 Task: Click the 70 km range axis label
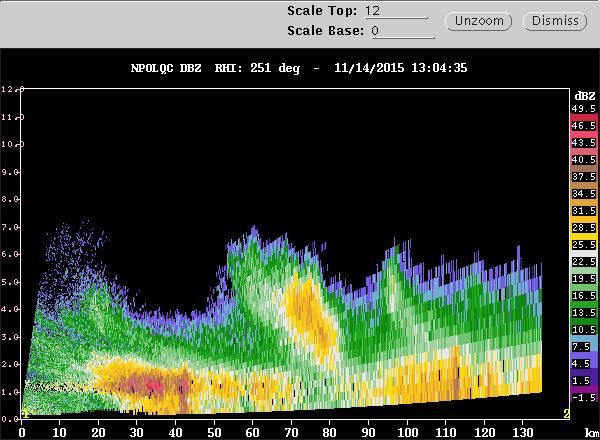(290, 433)
